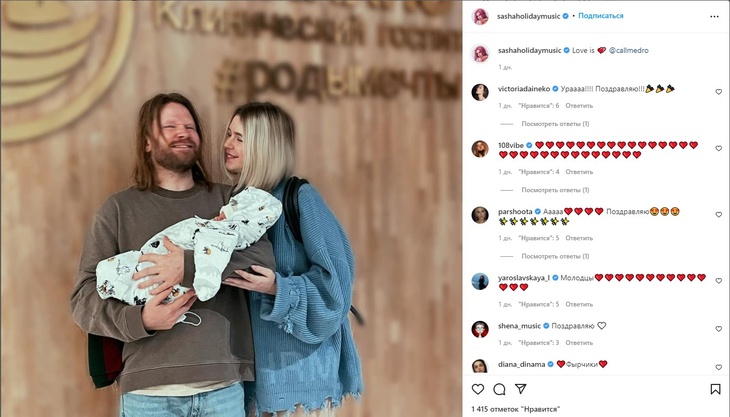Image resolution: width=730 pixels, height=417 pixels.
Task: Open the comment bubble icon
Action: pyautogui.click(x=499, y=389)
